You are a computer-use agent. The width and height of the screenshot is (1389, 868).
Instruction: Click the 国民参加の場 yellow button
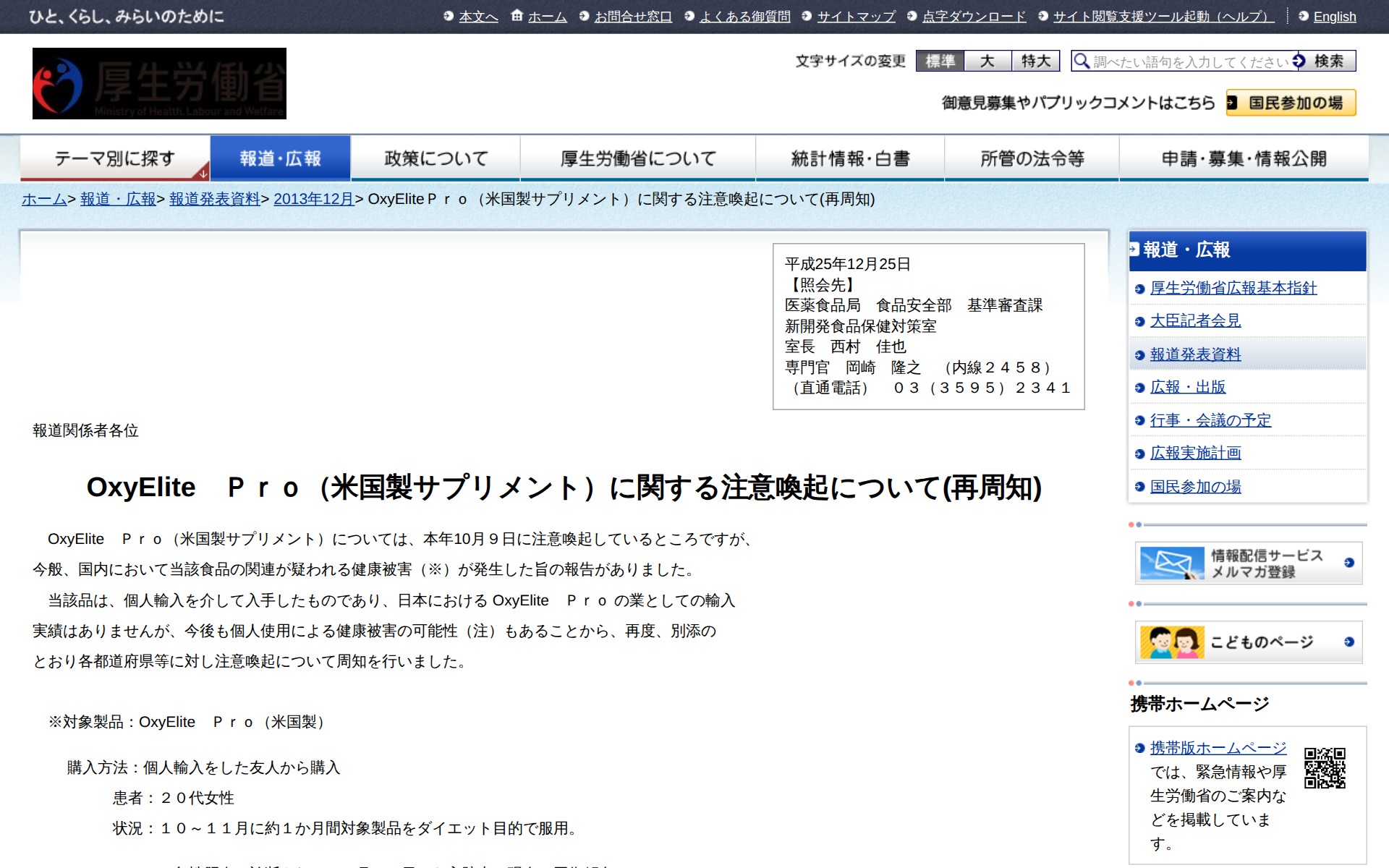point(1291,103)
